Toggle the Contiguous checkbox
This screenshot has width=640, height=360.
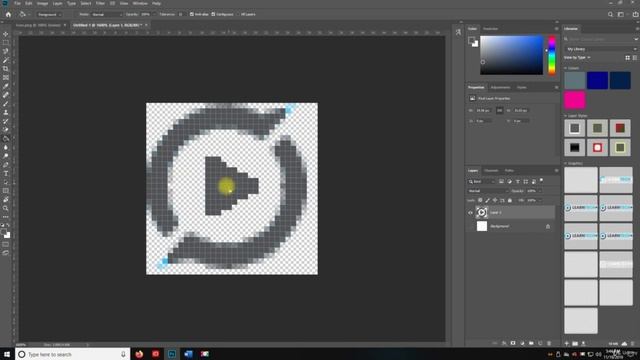213,14
